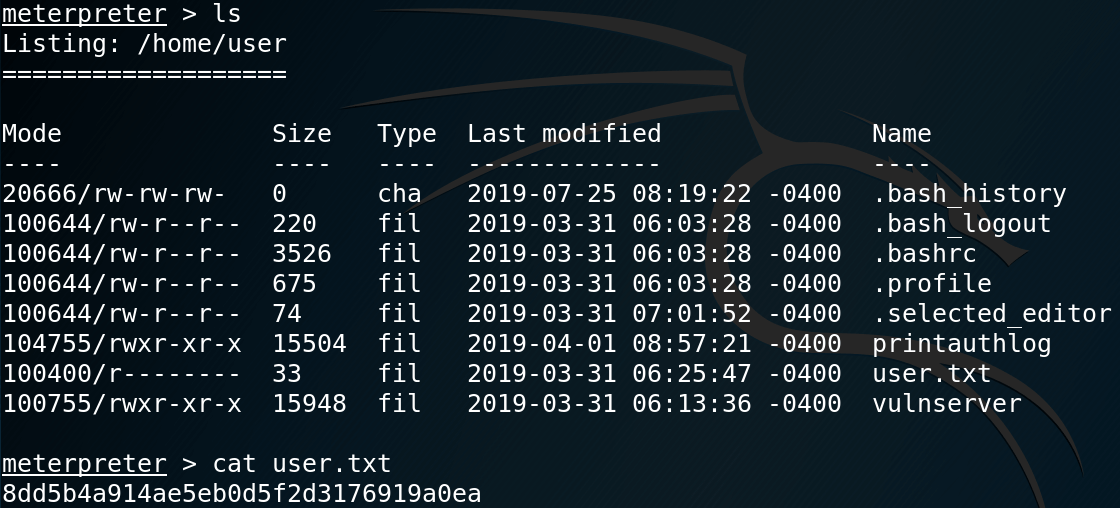Click the Type column header
The height and width of the screenshot is (508, 1120).
click(406, 134)
